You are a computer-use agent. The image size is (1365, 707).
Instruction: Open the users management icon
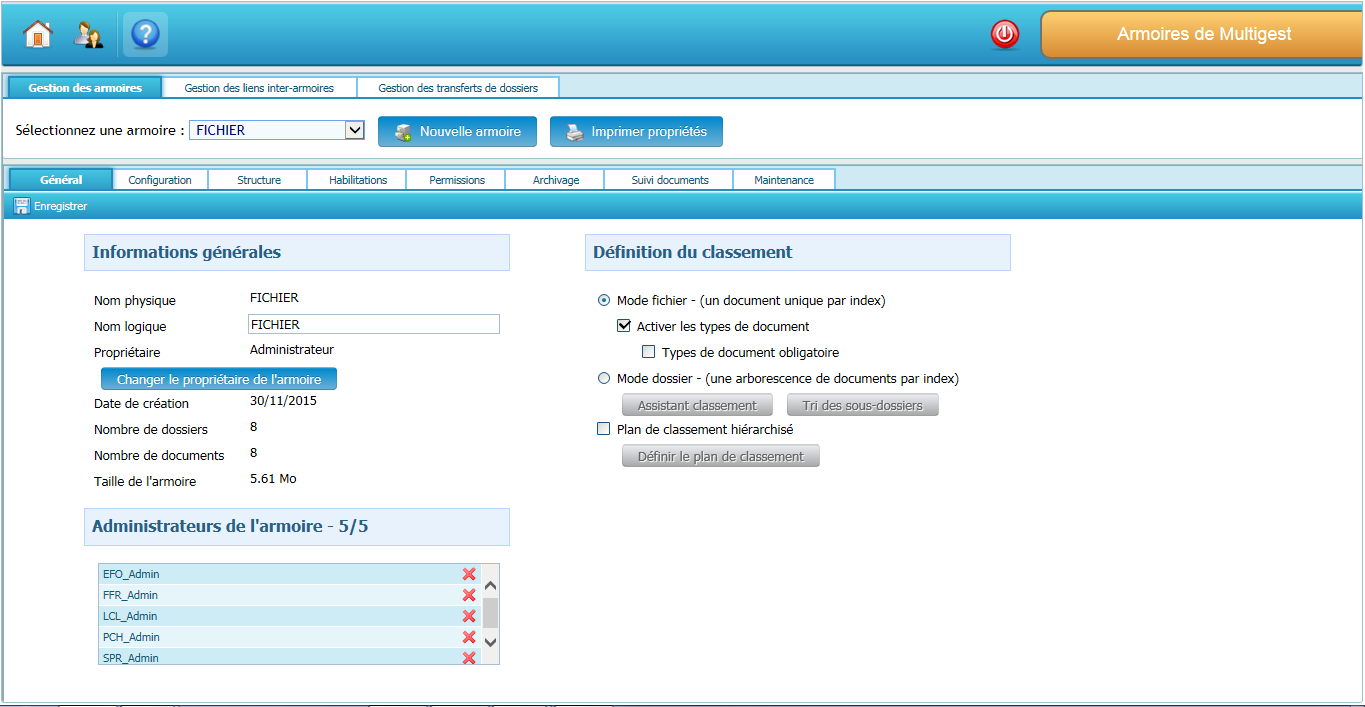point(90,34)
